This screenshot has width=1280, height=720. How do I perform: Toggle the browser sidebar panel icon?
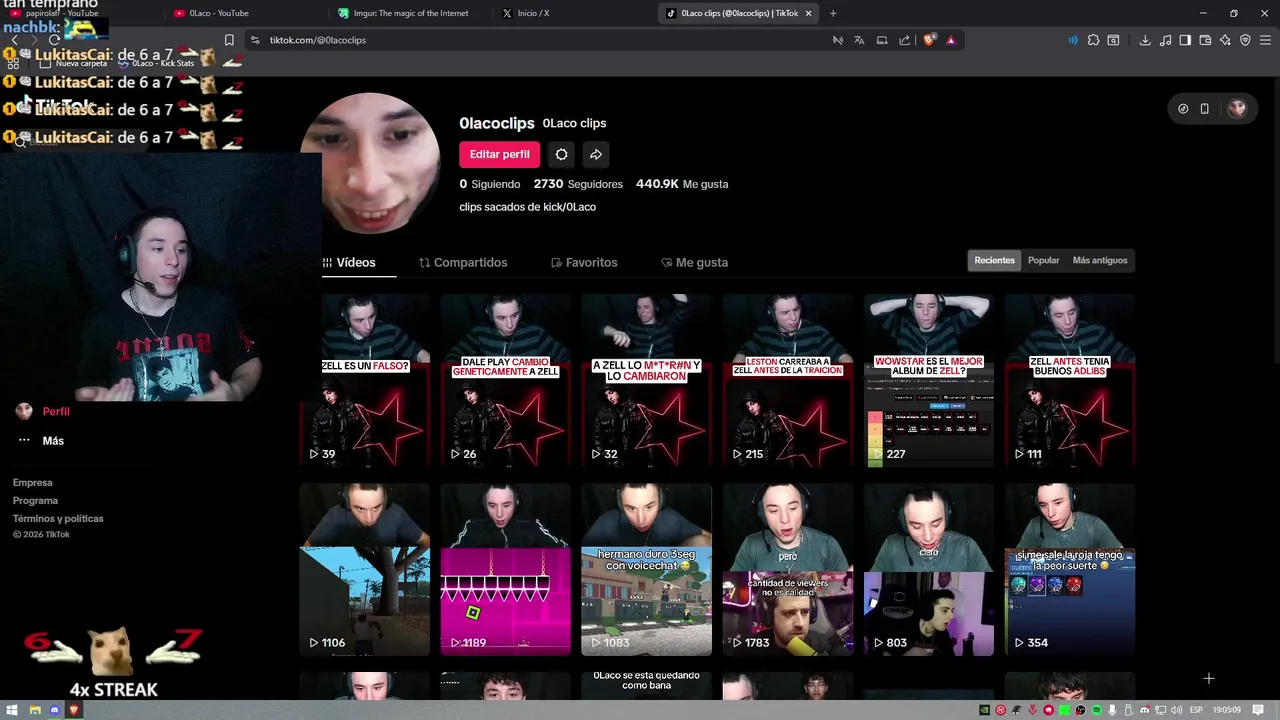tap(1185, 40)
